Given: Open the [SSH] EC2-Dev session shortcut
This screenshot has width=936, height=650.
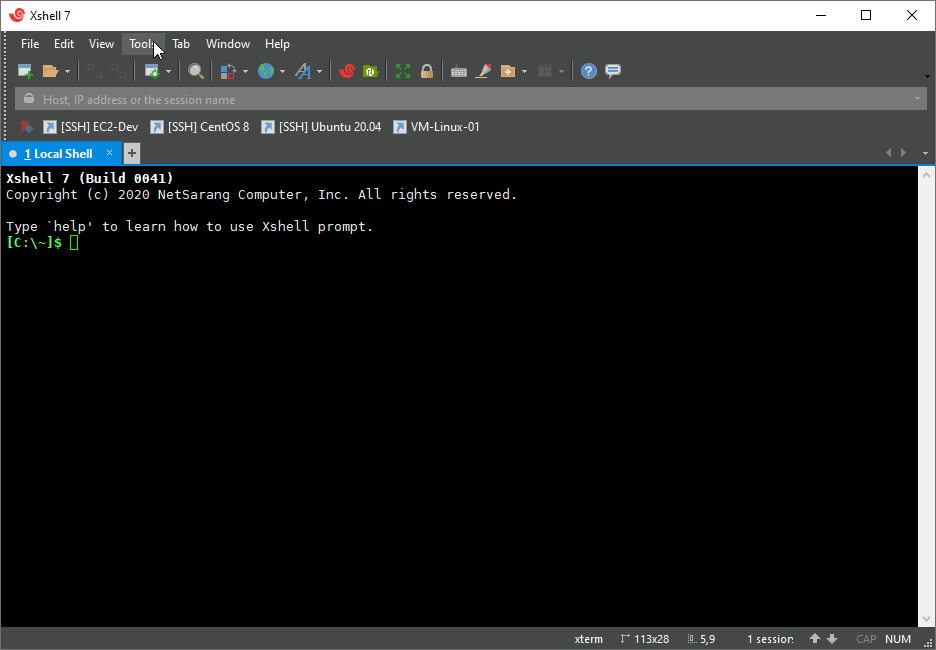Looking at the screenshot, I should [x=91, y=127].
